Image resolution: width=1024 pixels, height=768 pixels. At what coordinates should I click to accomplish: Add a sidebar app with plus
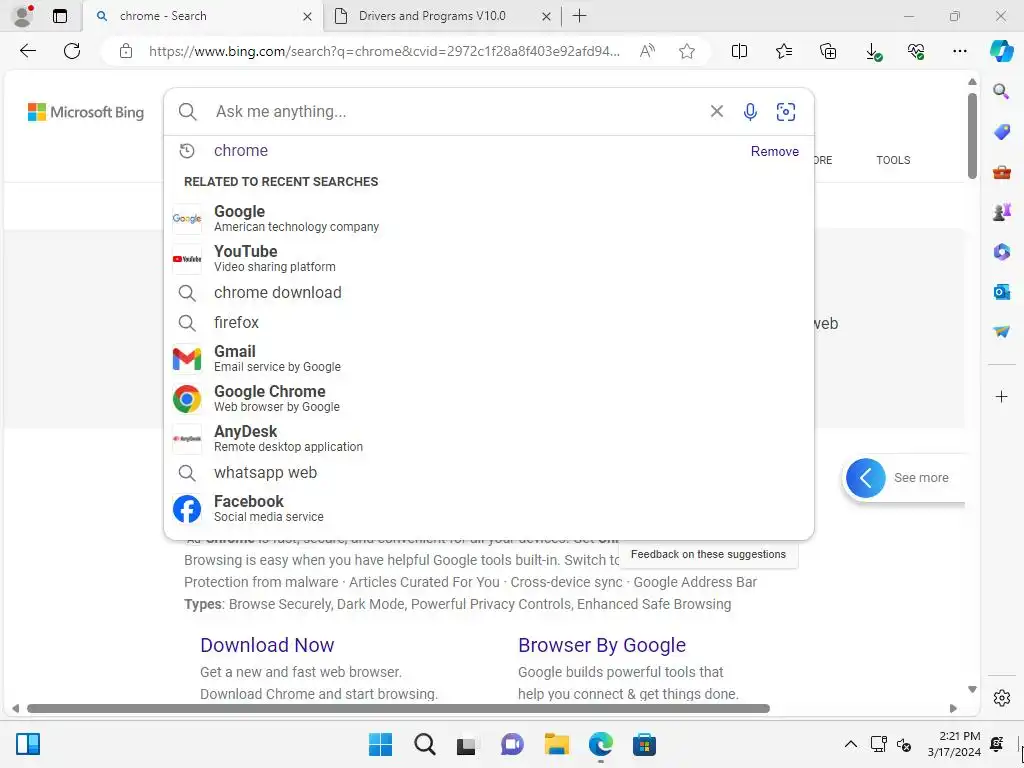point(1001,396)
